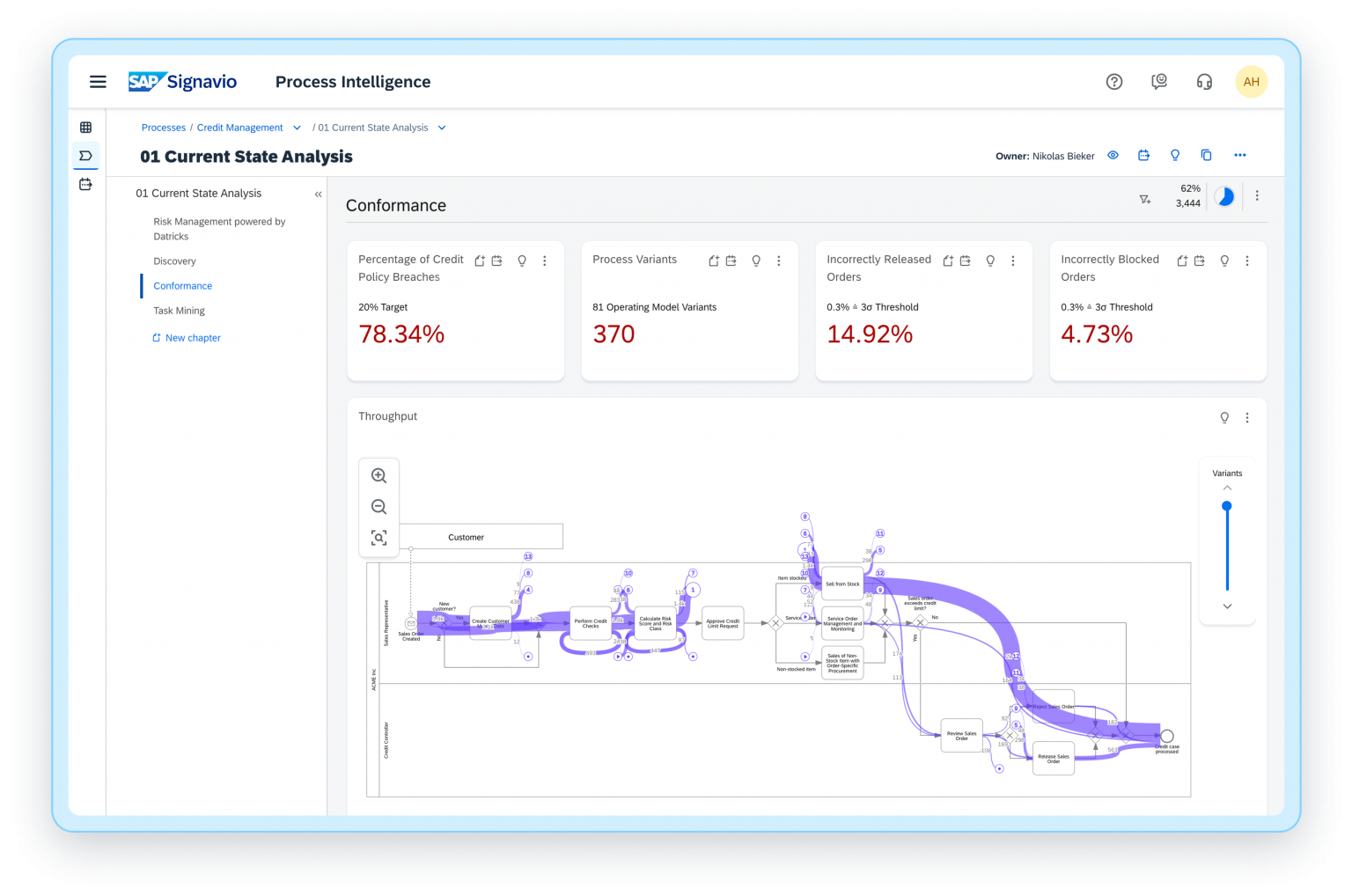Open the feedback chat icon in the header
Screen dimensions: 1352x896
point(1159,81)
